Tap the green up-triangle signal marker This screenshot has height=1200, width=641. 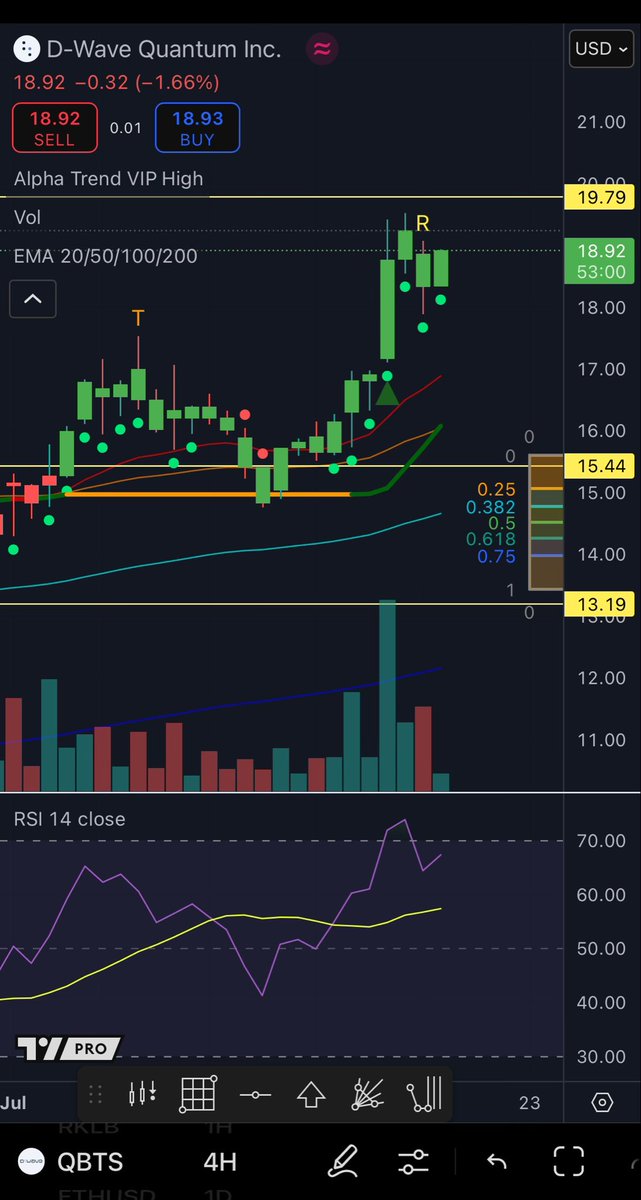[x=387, y=392]
